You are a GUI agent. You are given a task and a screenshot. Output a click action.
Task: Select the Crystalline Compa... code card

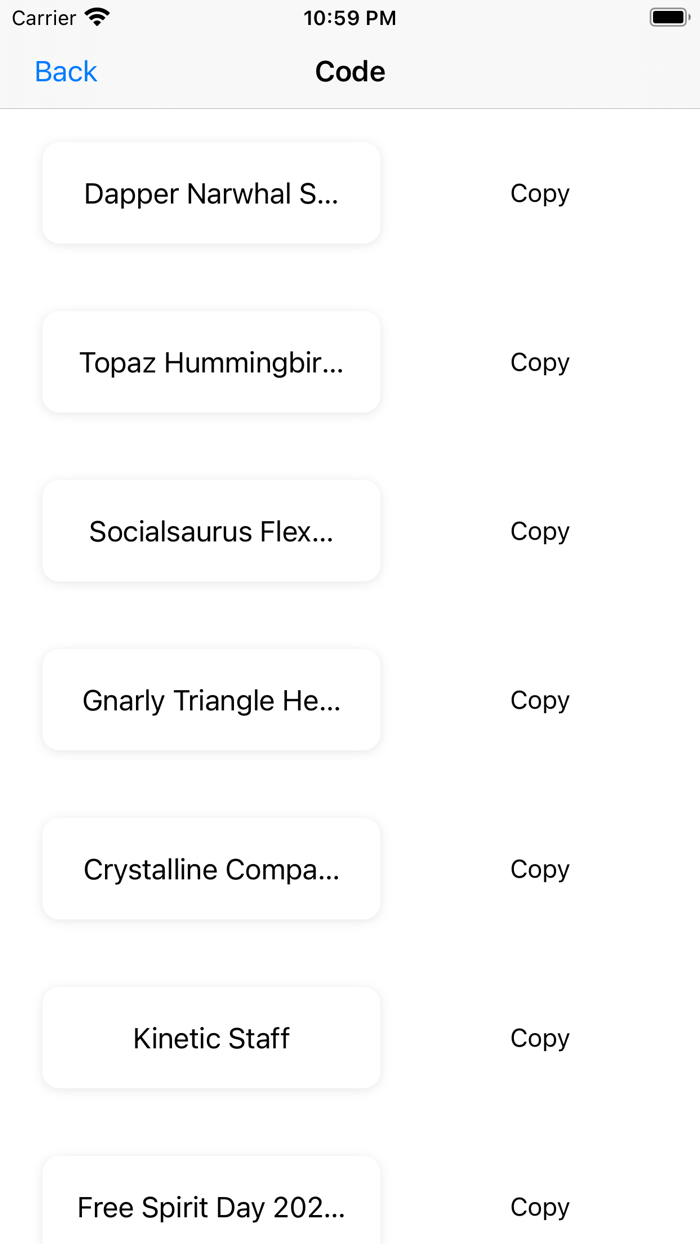point(210,869)
